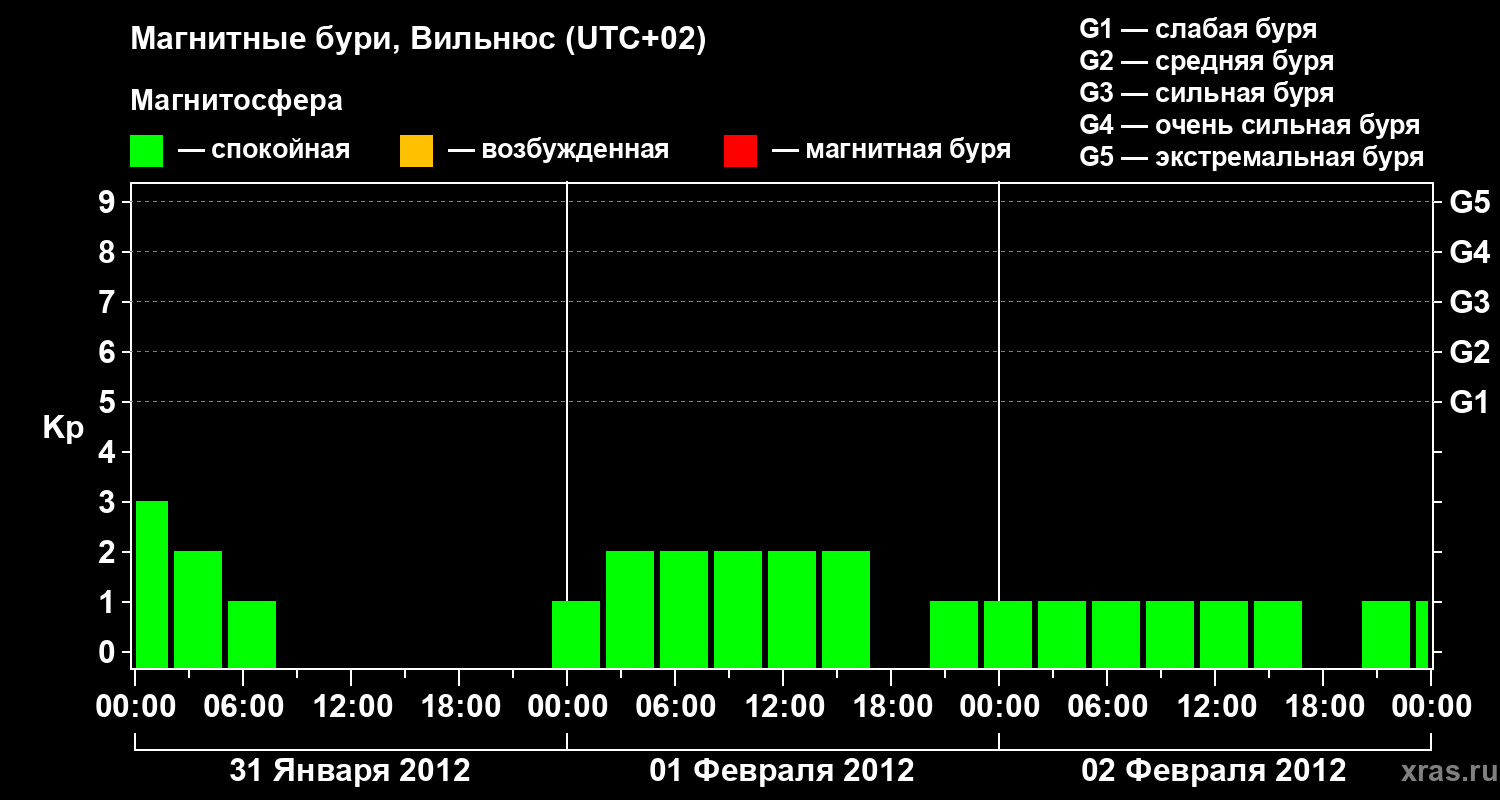Screen dimensions: 1500x800
Task: Click legend line 'G1 — слабая буря'
Action: coord(1198,29)
